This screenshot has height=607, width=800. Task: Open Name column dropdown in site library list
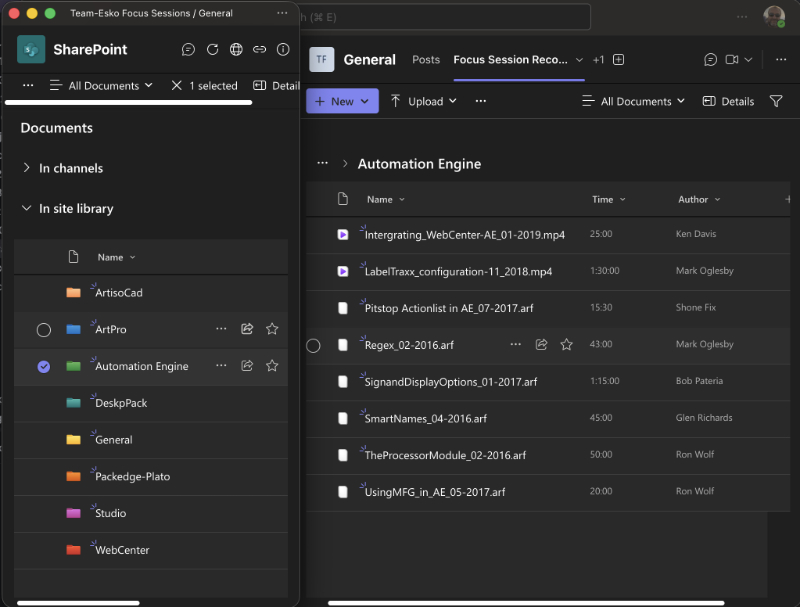(x=116, y=257)
